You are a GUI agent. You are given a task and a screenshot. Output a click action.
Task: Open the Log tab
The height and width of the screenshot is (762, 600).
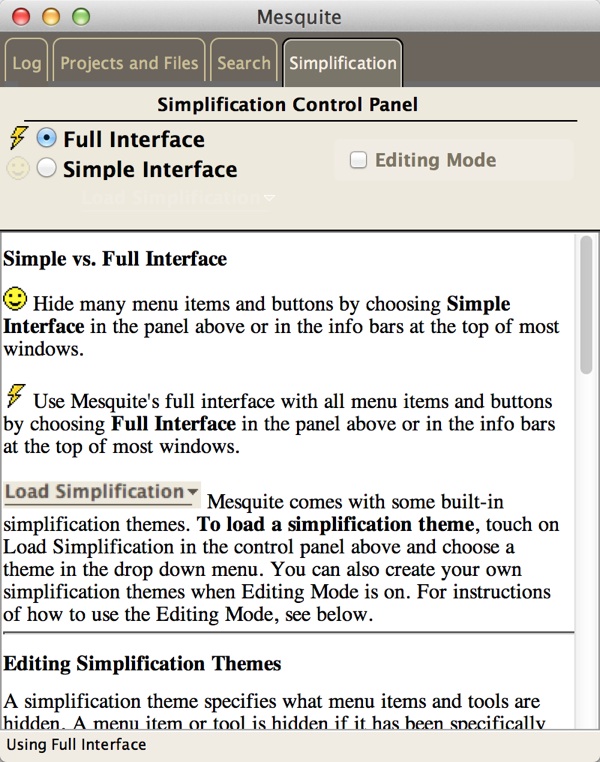(27, 63)
